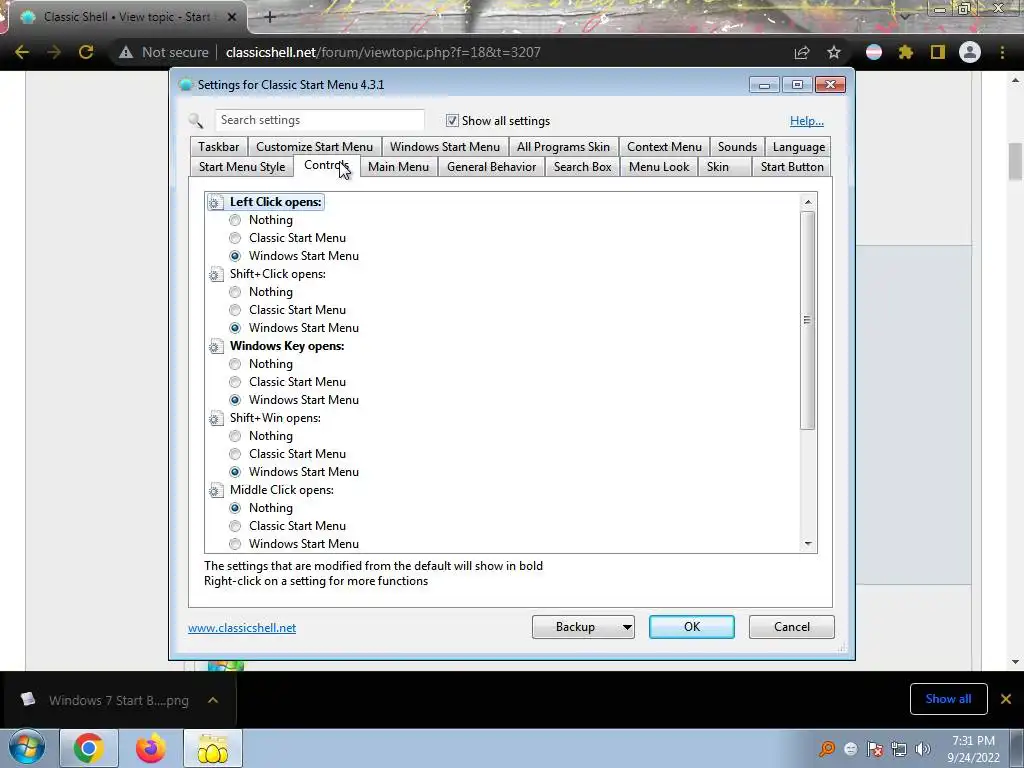Click the Action Center flag tray icon

[875, 749]
